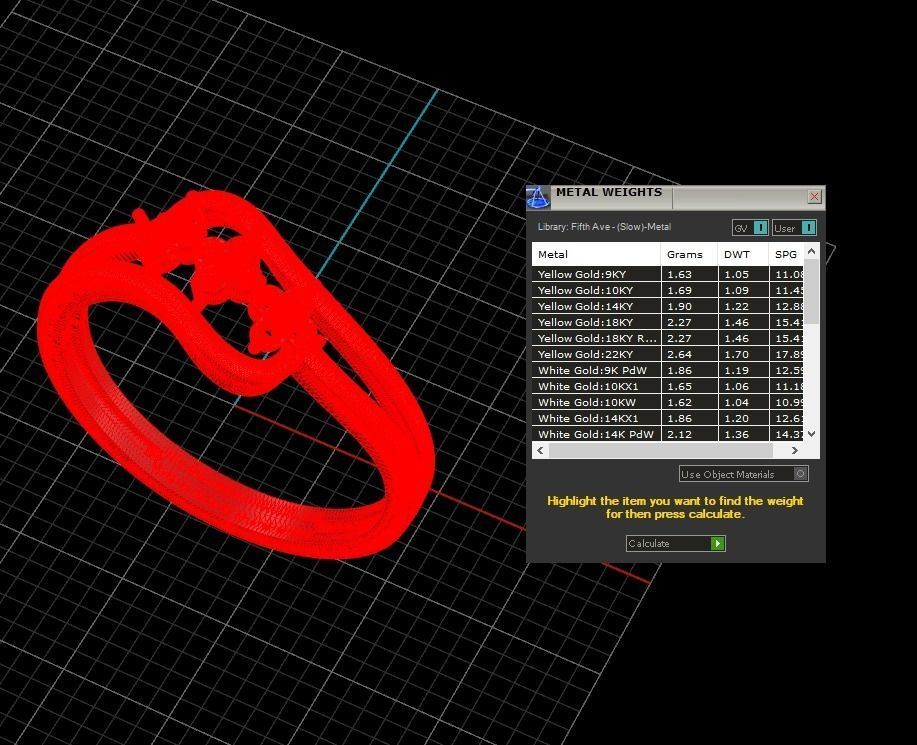Select the Yellow Gold:18KY row
This screenshot has height=745, width=917.
tap(667, 322)
